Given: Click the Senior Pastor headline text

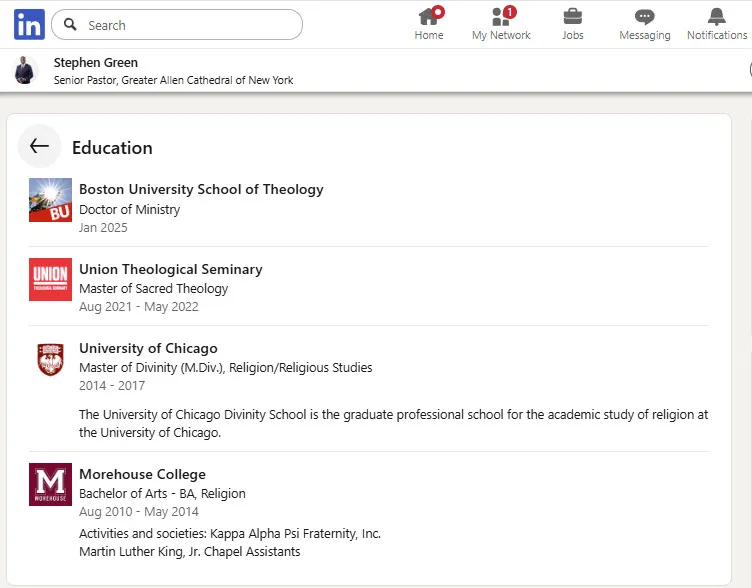Looking at the screenshot, I should [x=174, y=80].
